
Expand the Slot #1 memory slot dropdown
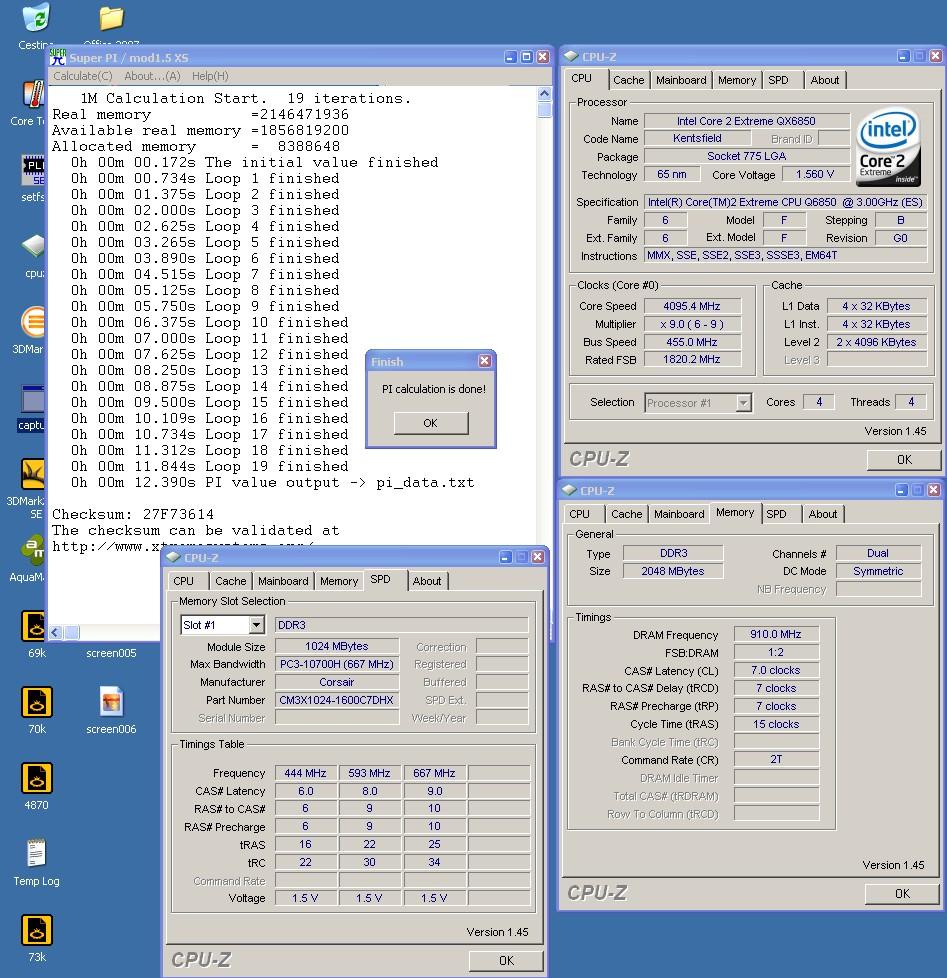point(256,625)
